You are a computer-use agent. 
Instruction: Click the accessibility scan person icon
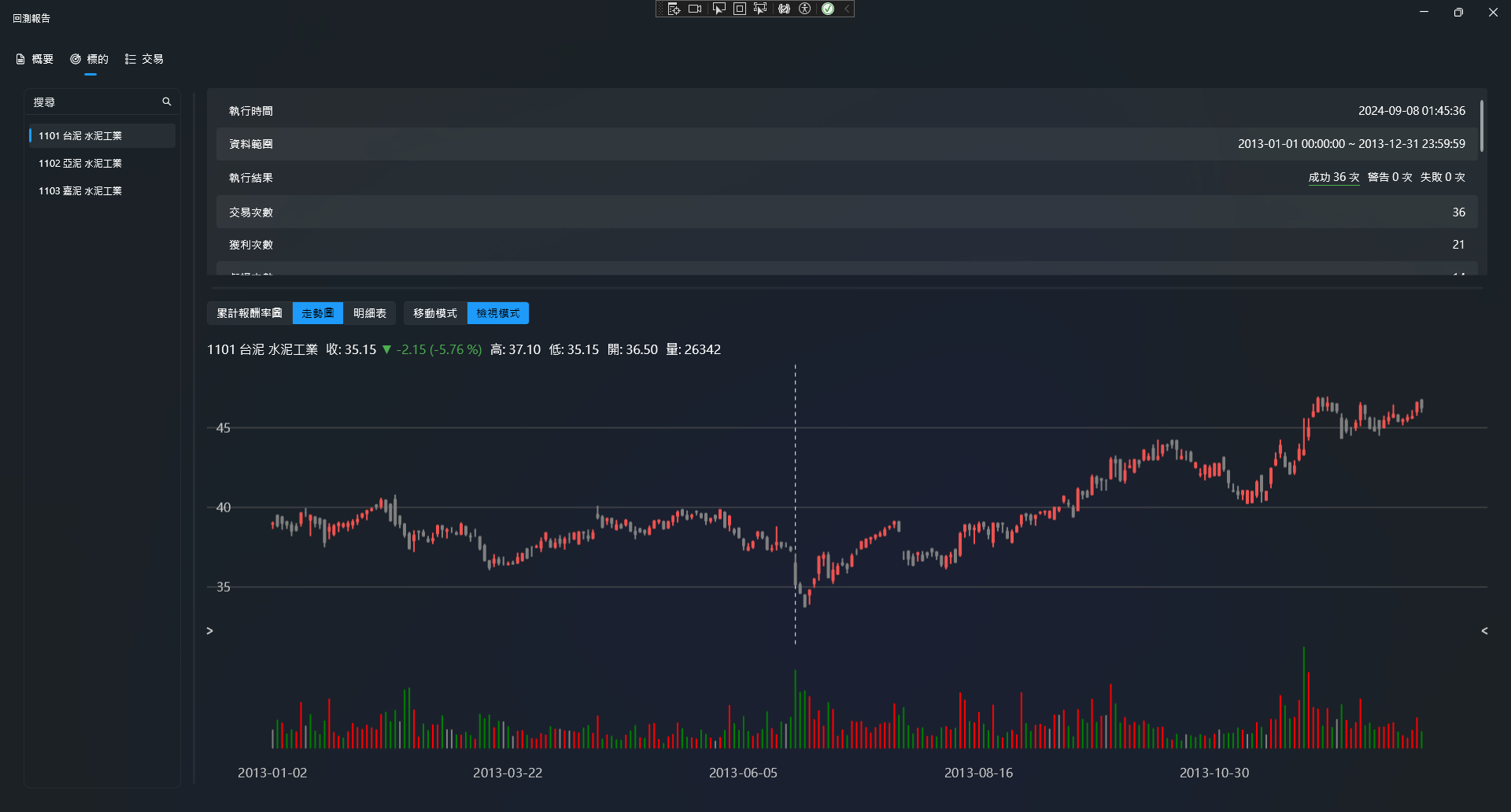click(804, 9)
